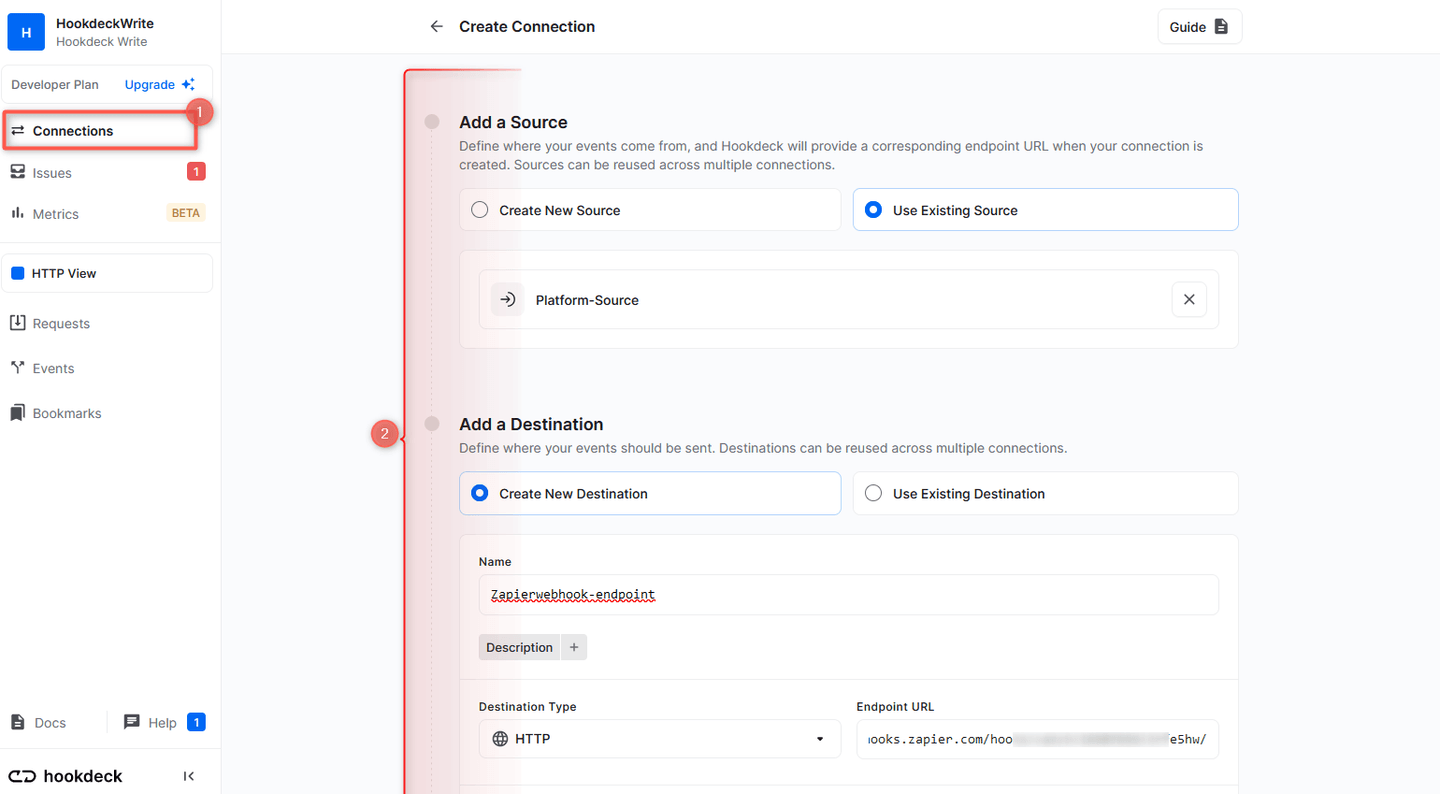Open the Guide
This screenshot has height=794, width=1440.
pyautogui.click(x=1199, y=26)
